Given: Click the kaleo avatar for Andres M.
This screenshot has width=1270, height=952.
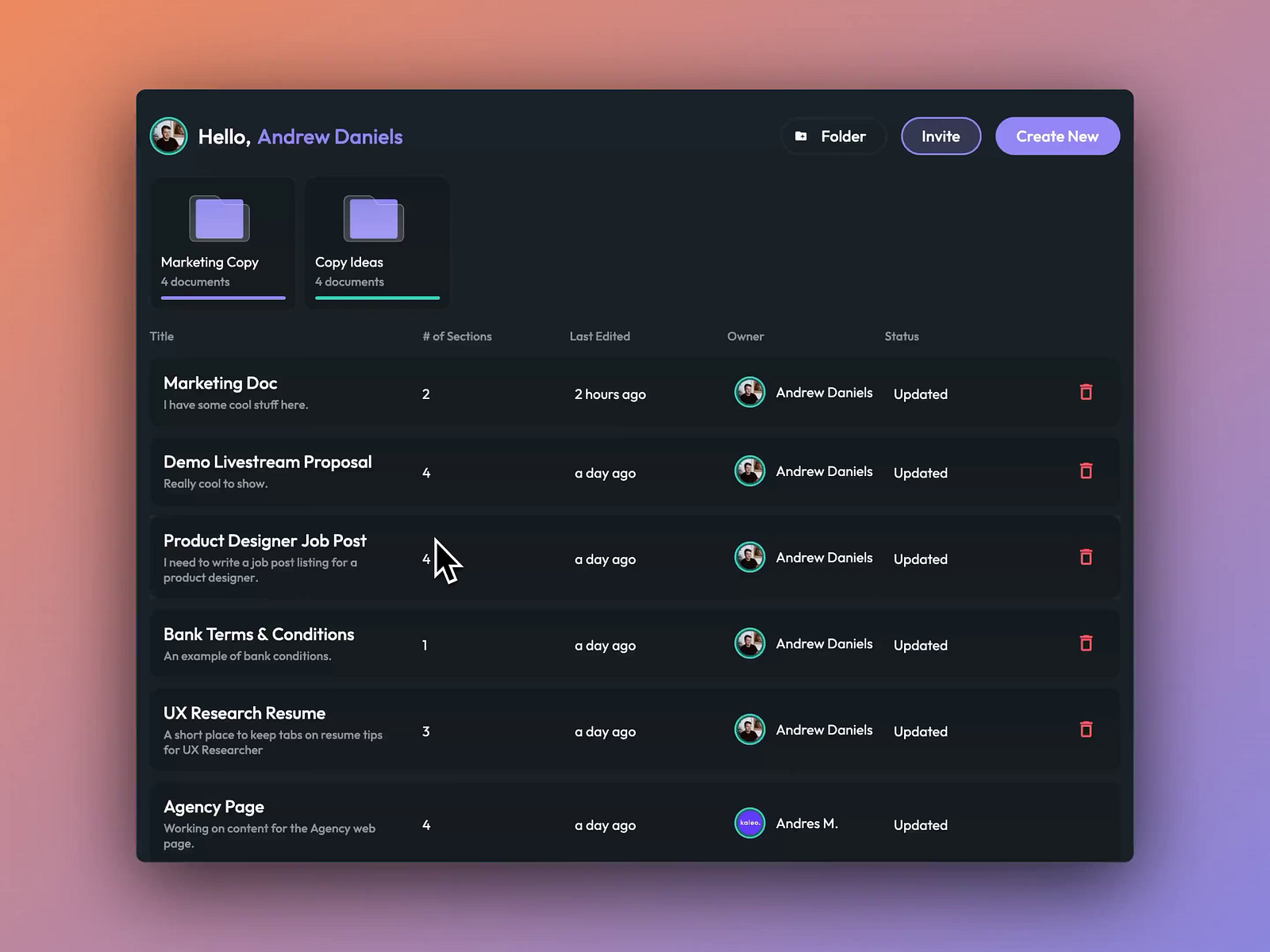Looking at the screenshot, I should click(749, 823).
